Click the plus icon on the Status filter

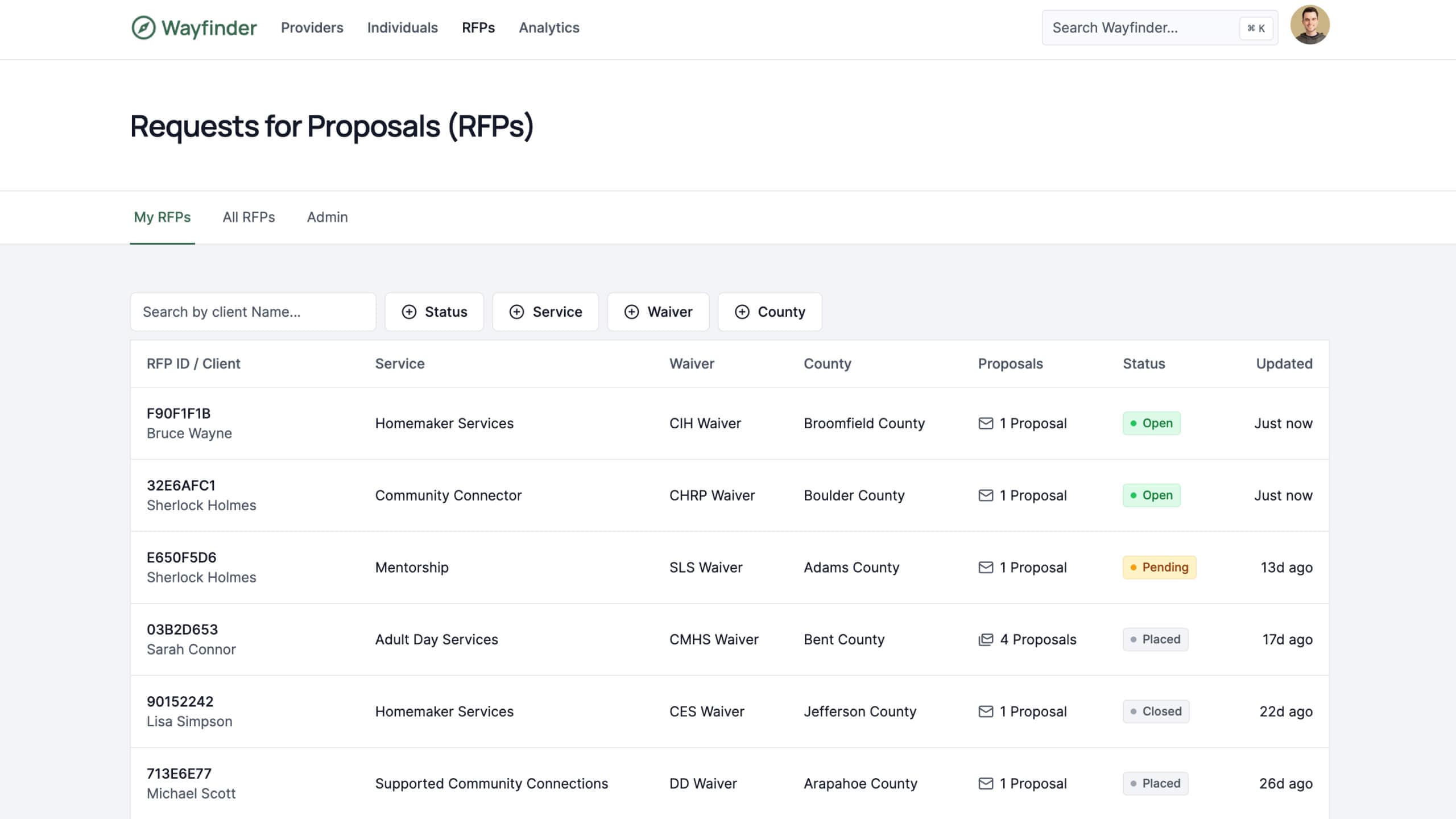coord(408,312)
